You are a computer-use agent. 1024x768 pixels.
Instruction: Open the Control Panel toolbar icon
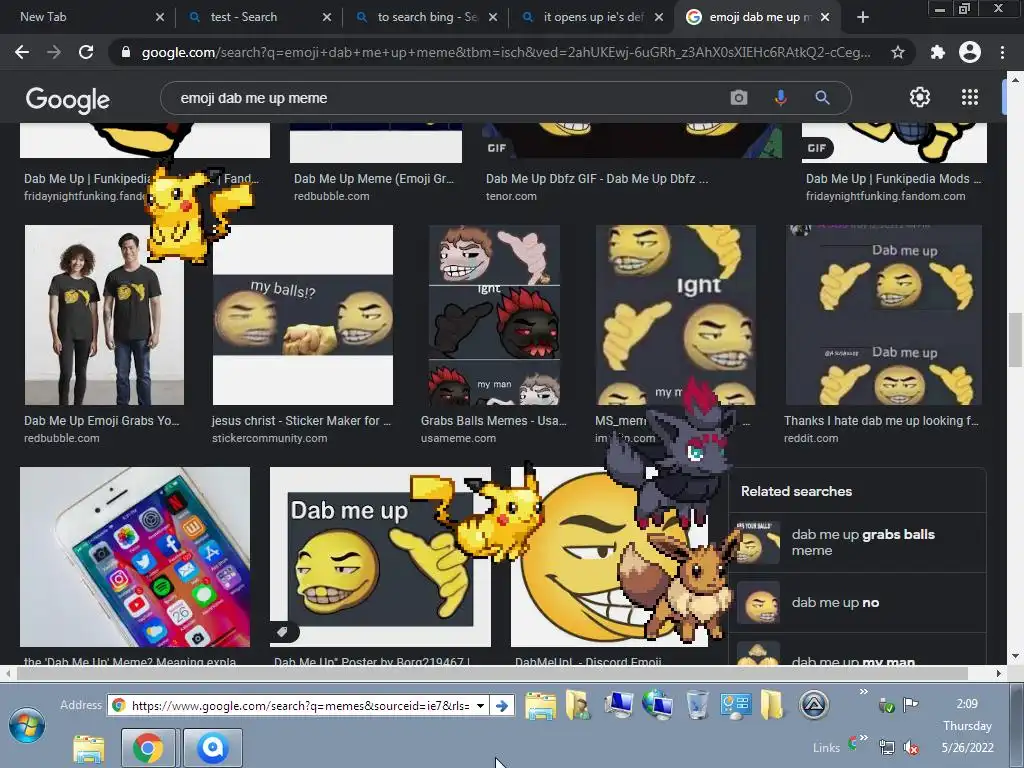pos(736,705)
